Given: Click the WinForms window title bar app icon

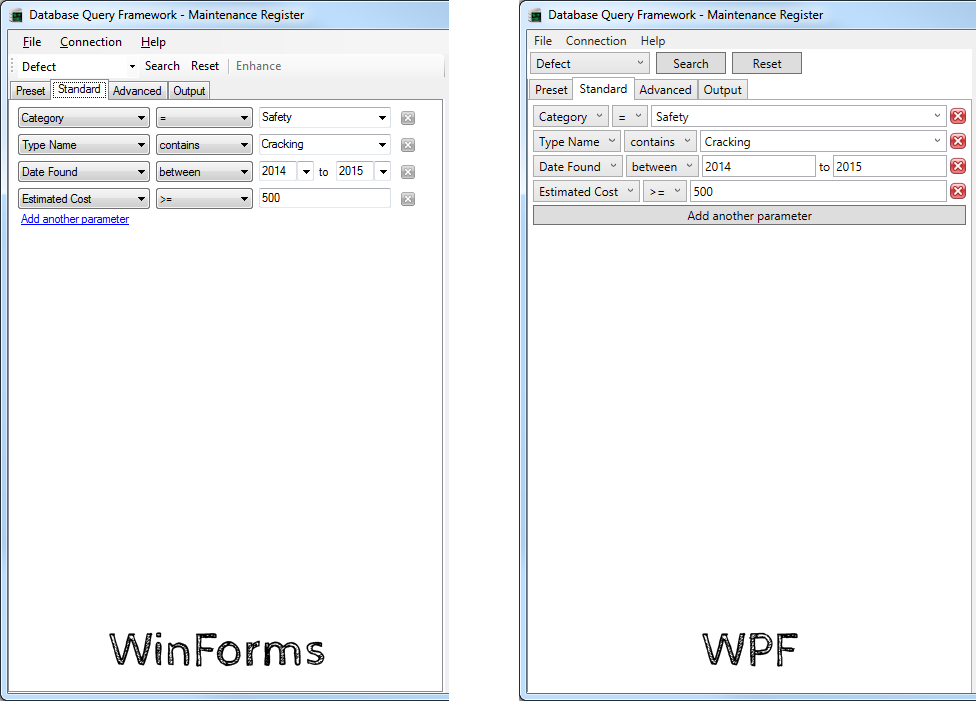Looking at the screenshot, I should click(x=16, y=16).
